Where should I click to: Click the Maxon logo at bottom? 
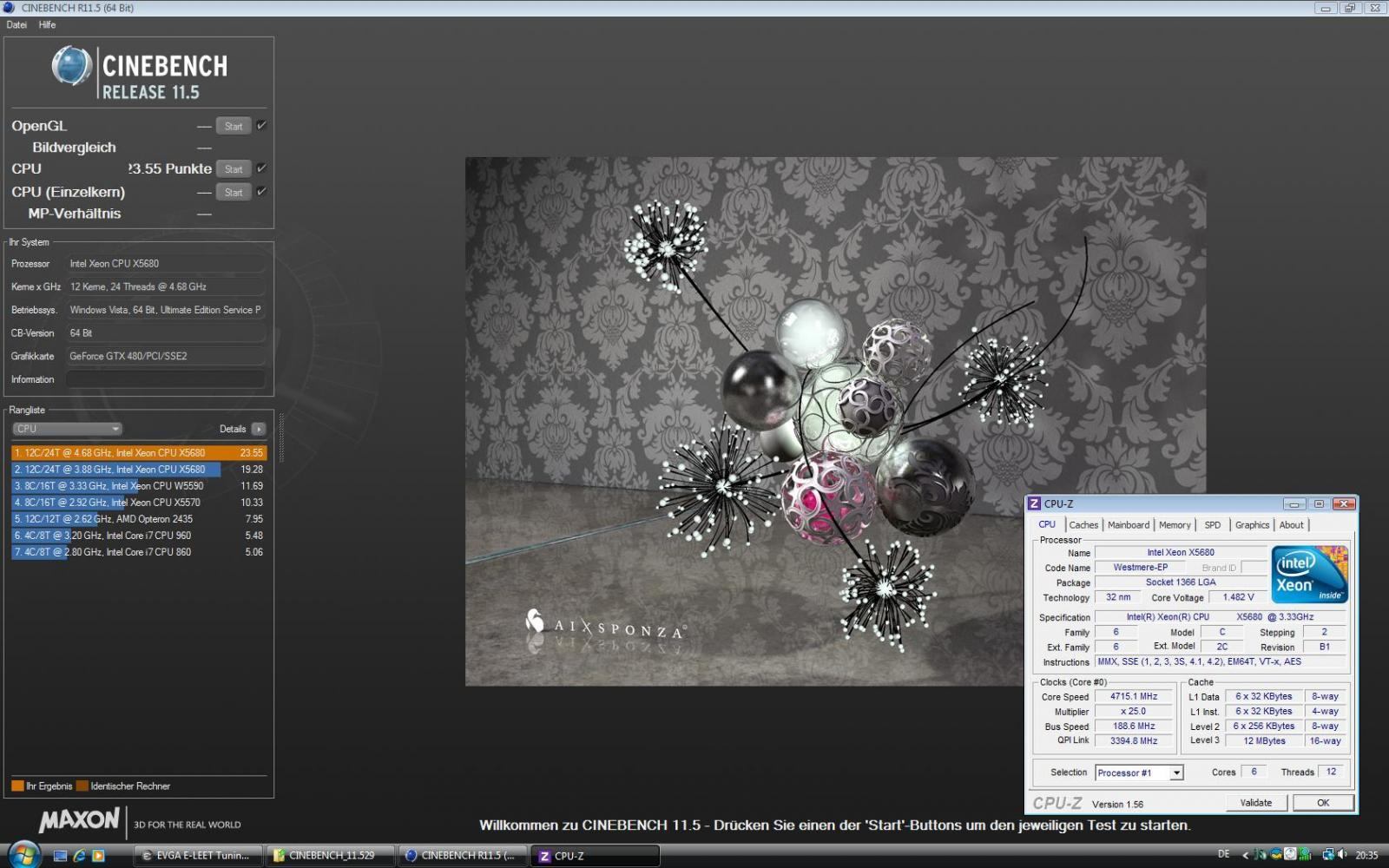[79, 820]
